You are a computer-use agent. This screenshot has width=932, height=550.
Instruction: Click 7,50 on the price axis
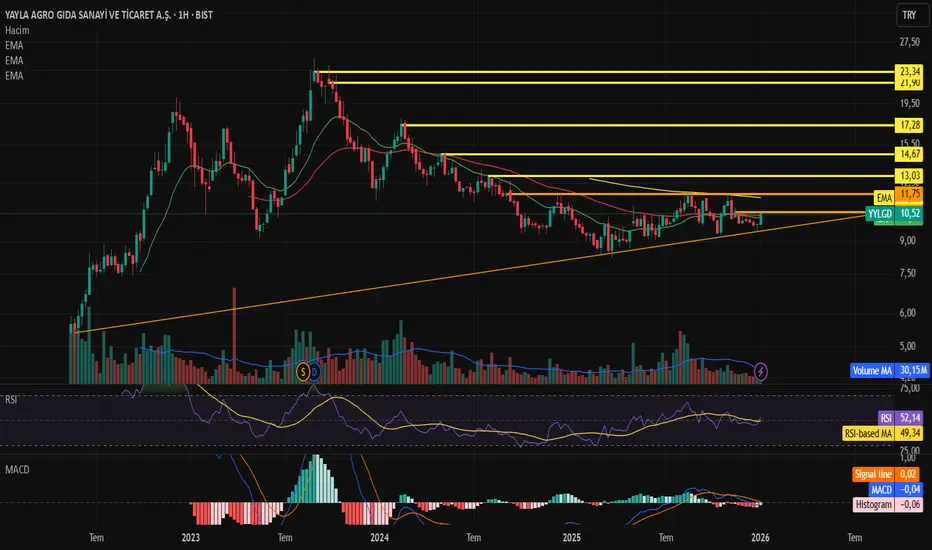907,273
